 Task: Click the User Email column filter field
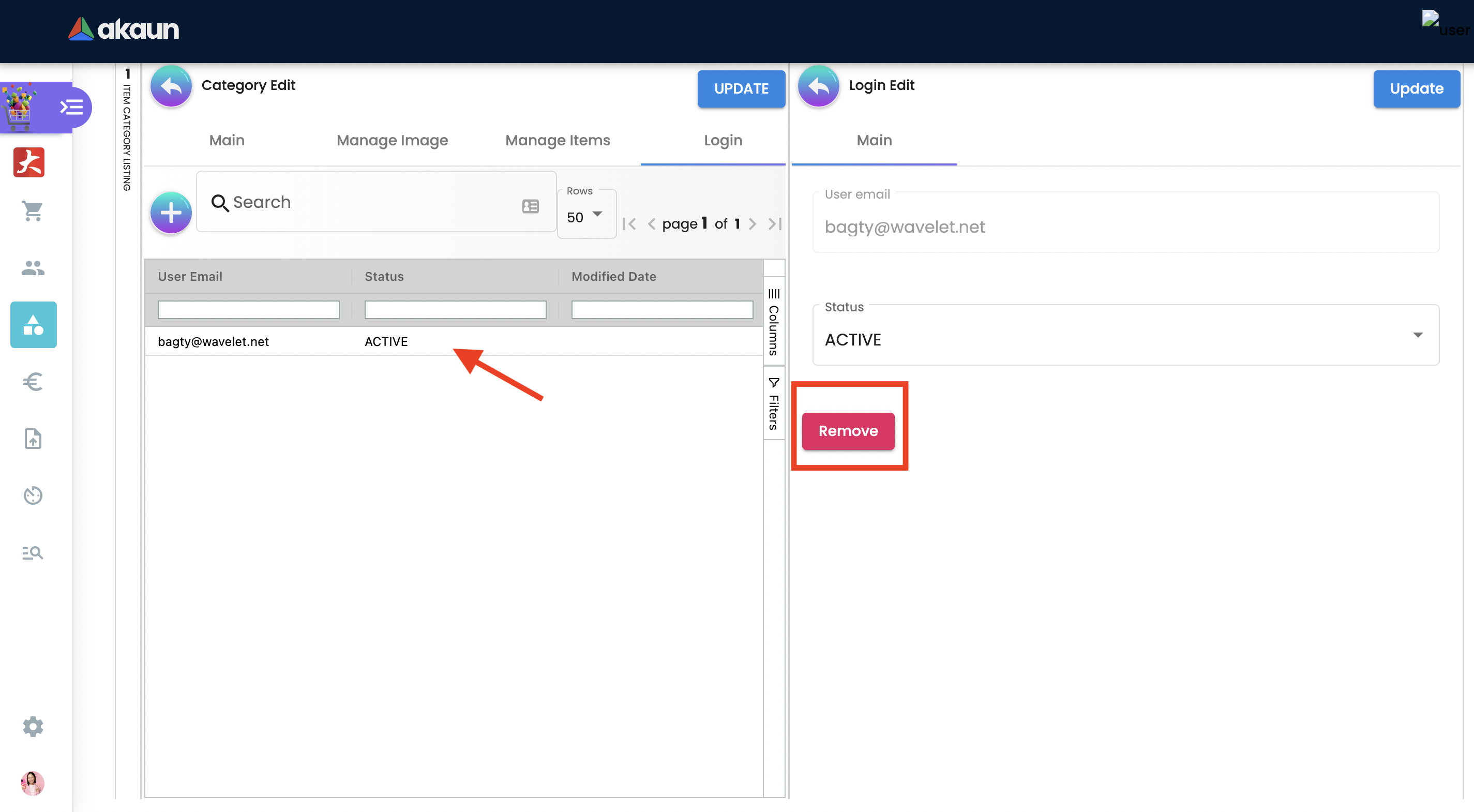(x=248, y=310)
